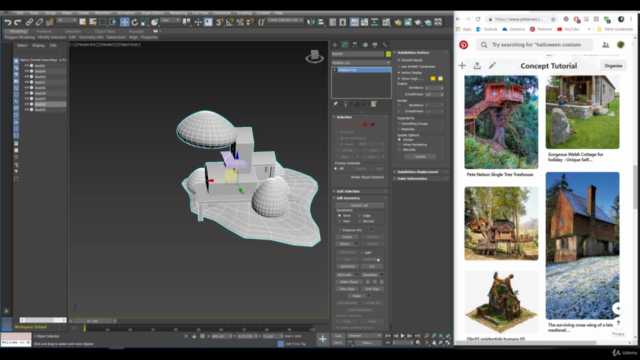Click Zoom Extents viewport navigation icon

pyautogui.click(x=440, y=336)
